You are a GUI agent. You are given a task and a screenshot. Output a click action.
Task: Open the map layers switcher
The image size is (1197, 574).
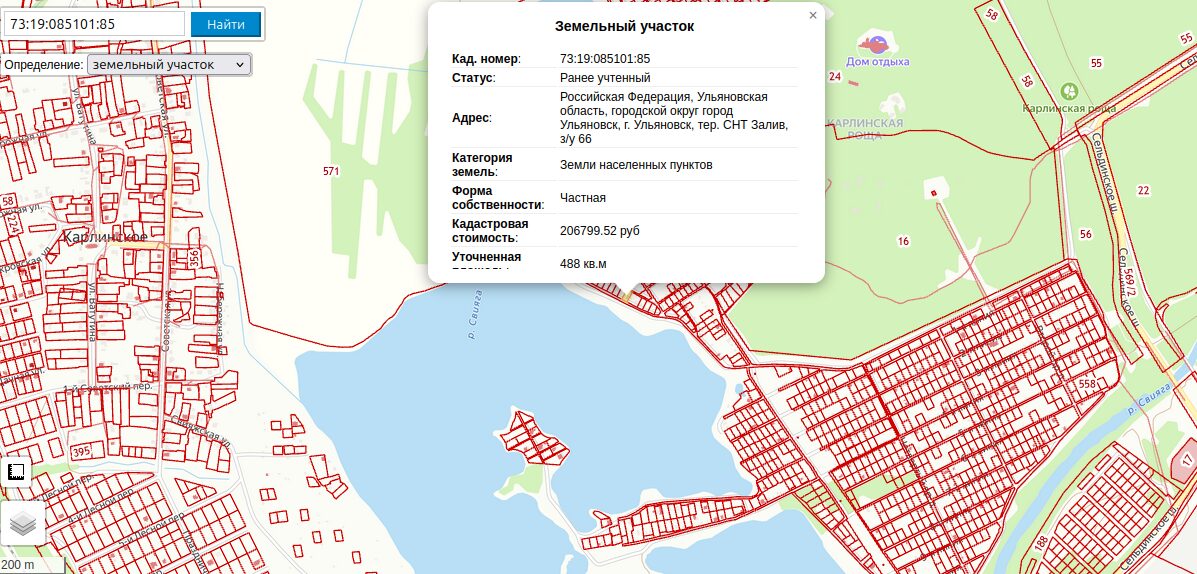22,523
